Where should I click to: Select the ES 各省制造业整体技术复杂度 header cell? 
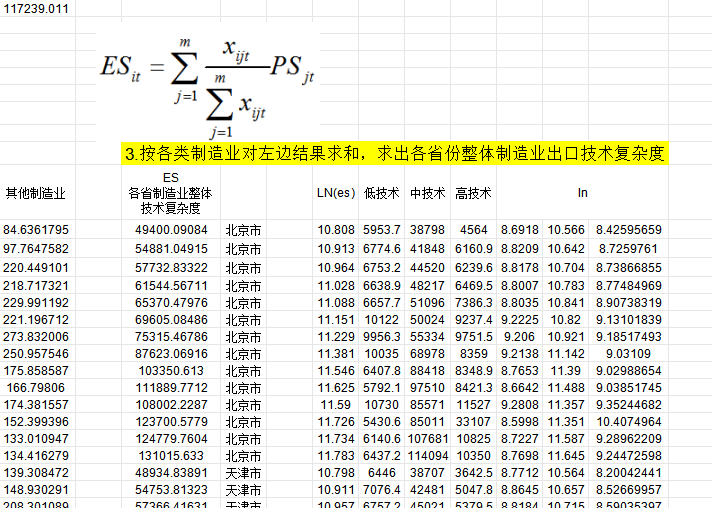coord(170,192)
